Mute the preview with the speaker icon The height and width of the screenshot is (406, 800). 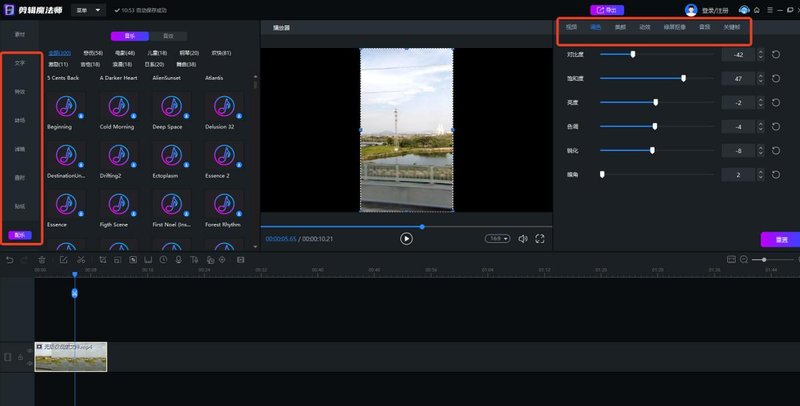522,239
